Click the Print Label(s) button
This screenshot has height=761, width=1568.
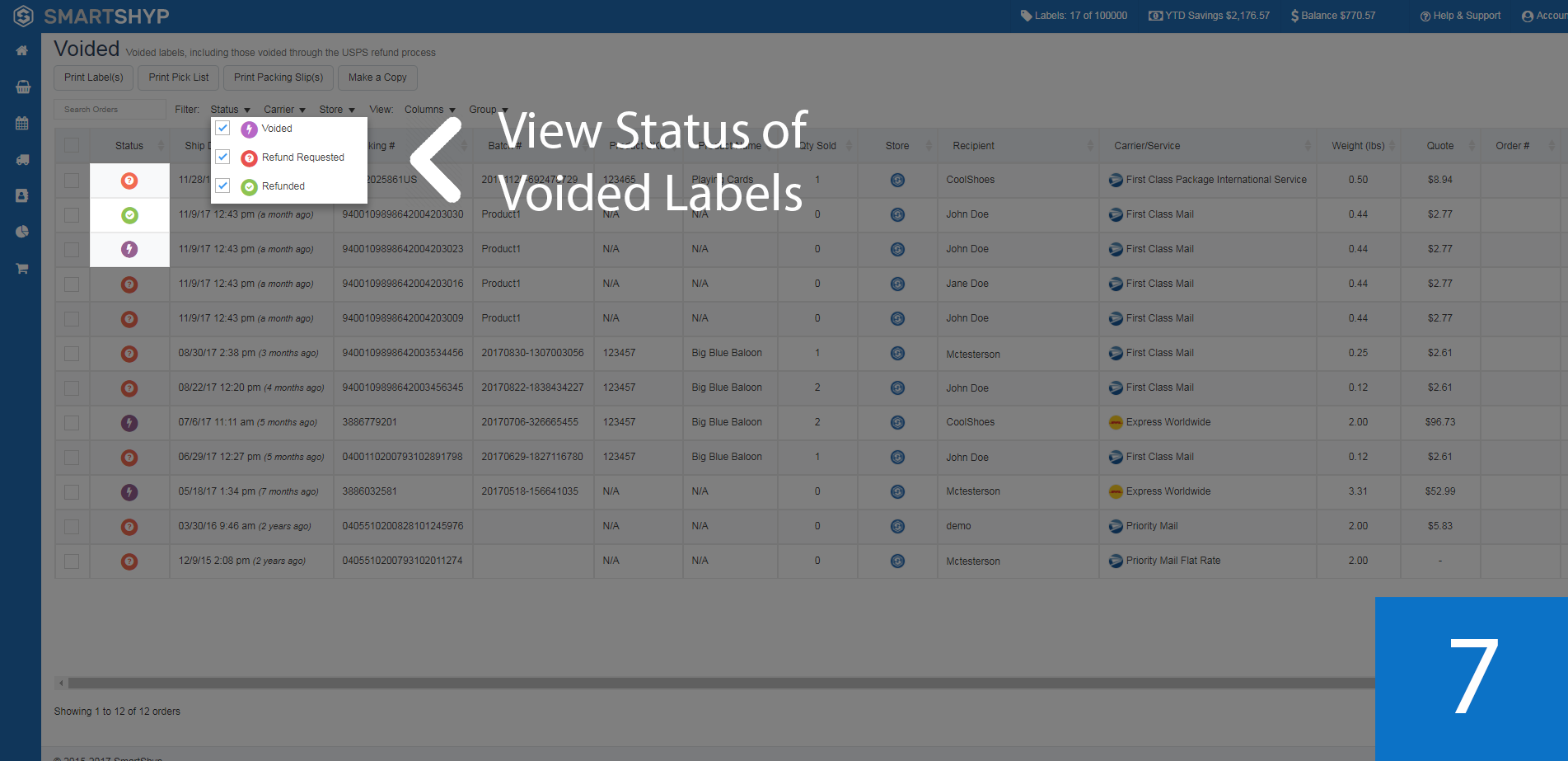coord(94,78)
